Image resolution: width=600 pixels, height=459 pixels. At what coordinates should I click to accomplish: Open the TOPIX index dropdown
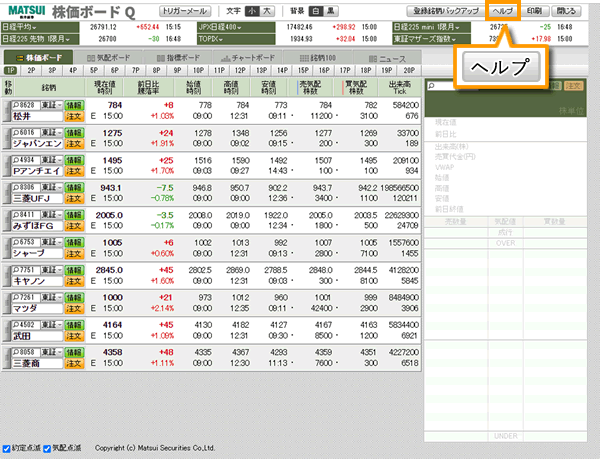tap(236, 39)
